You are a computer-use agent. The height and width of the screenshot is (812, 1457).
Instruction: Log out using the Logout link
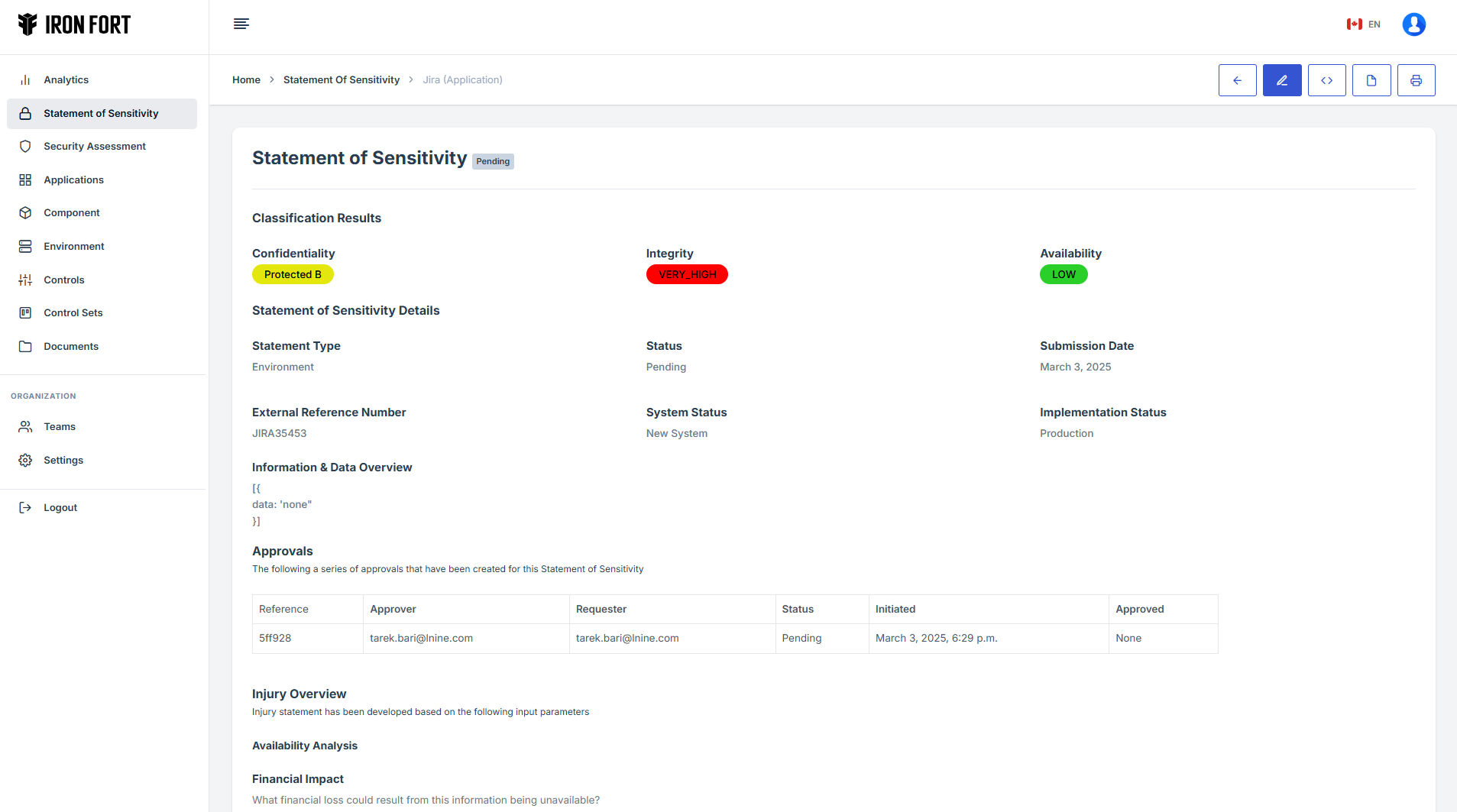60,508
